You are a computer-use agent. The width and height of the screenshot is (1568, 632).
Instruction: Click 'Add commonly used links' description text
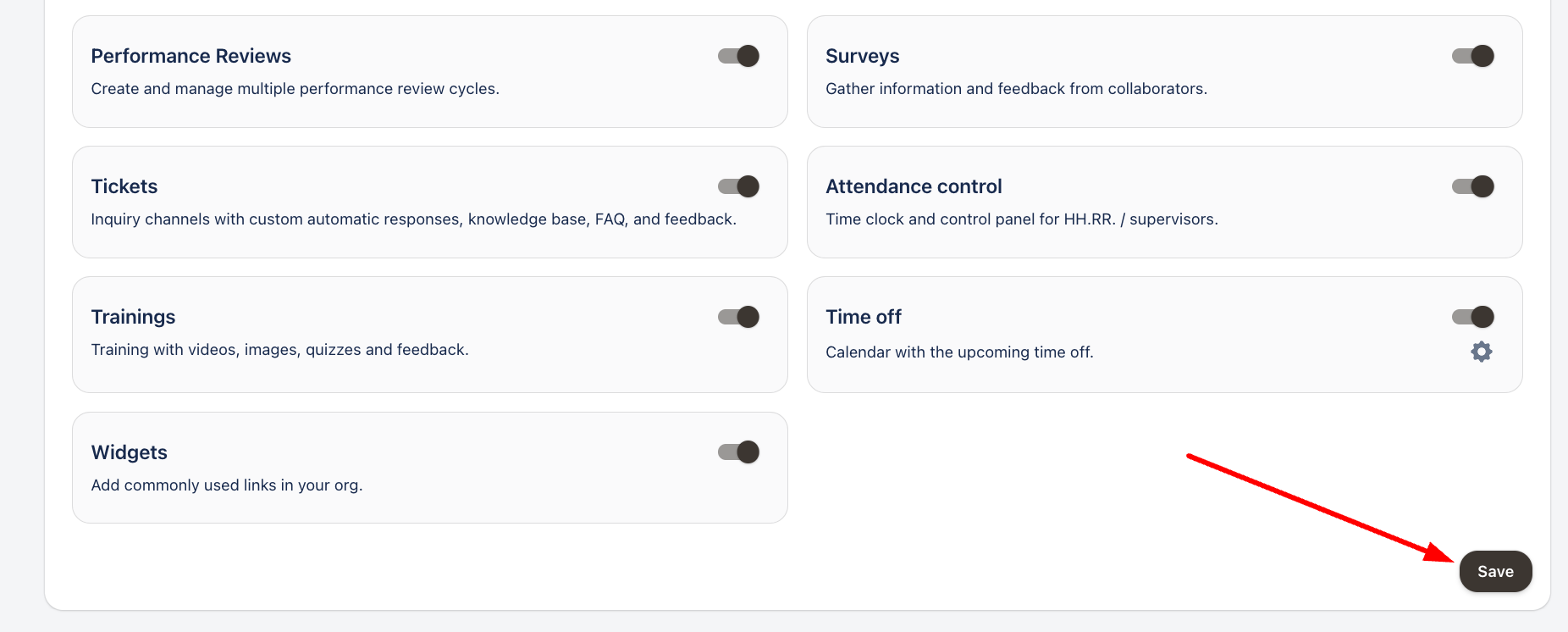[226, 485]
